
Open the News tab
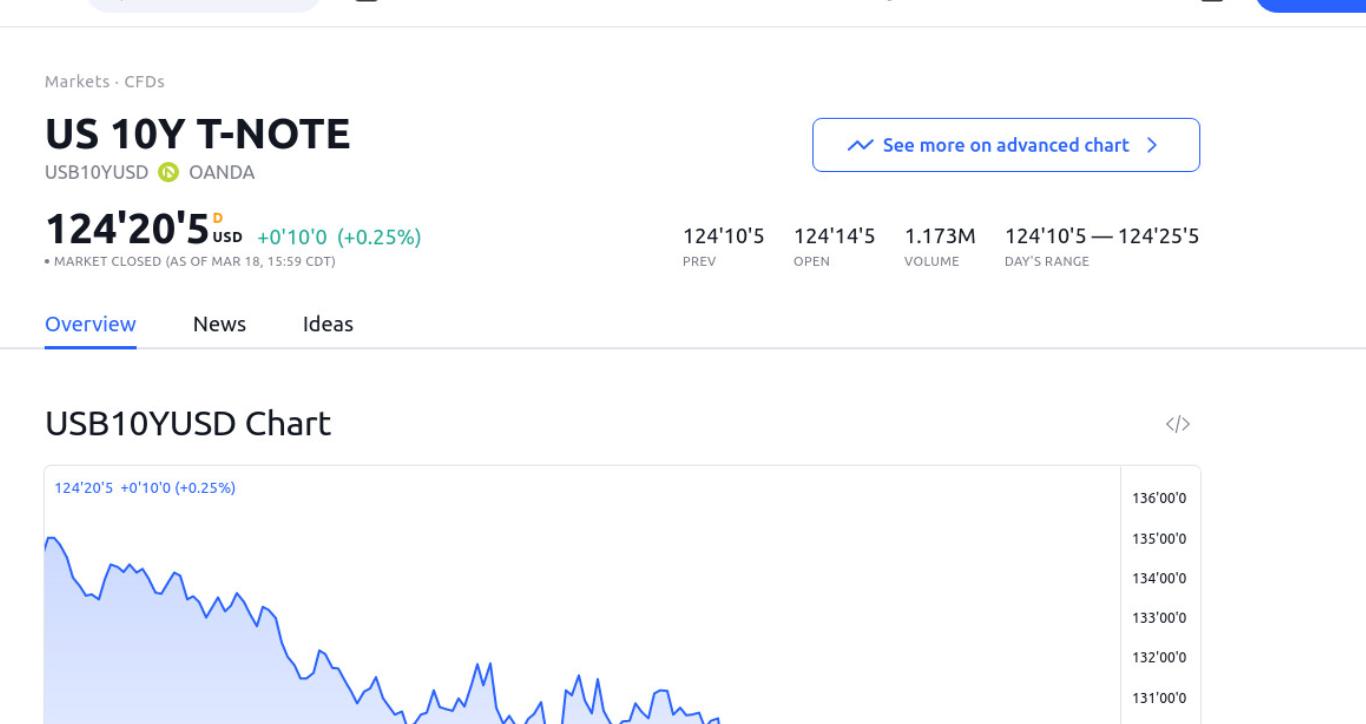coord(219,324)
